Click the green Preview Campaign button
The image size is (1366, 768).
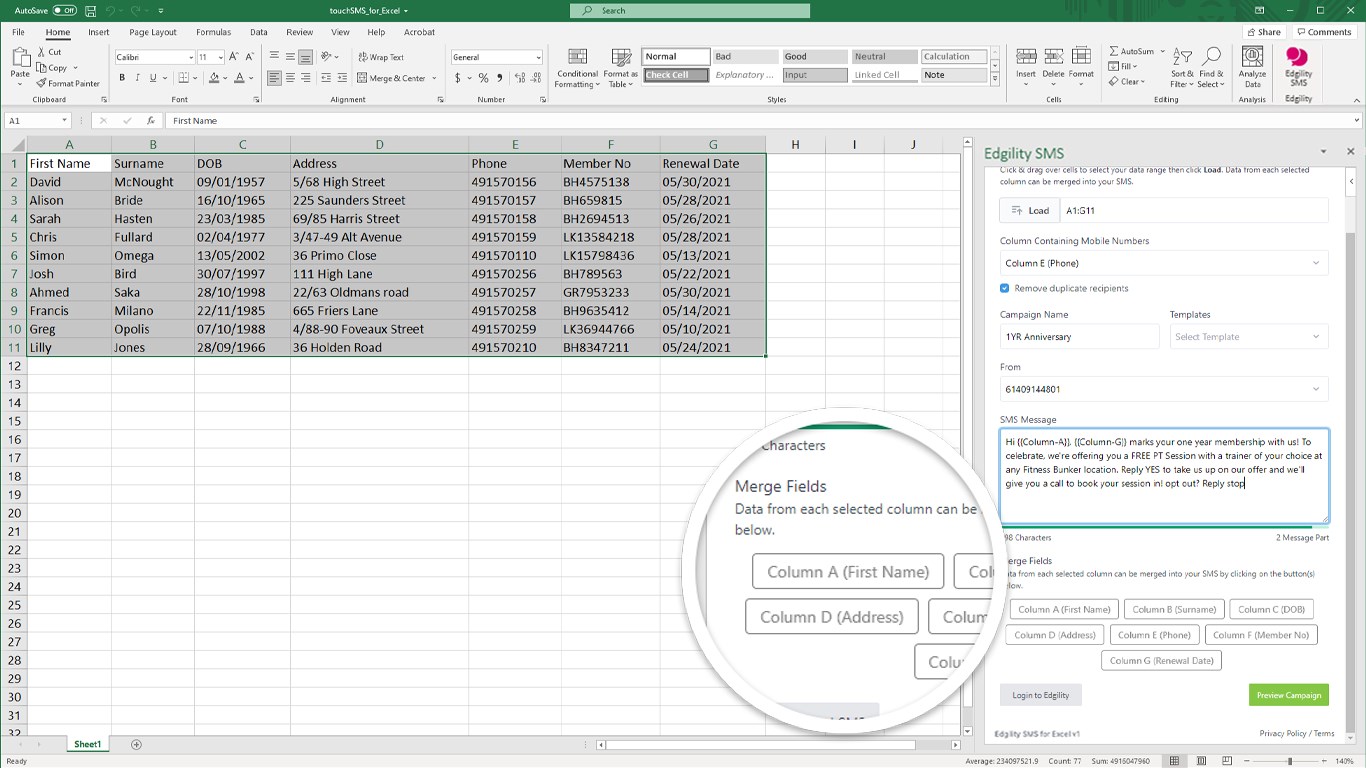[x=1288, y=695]
